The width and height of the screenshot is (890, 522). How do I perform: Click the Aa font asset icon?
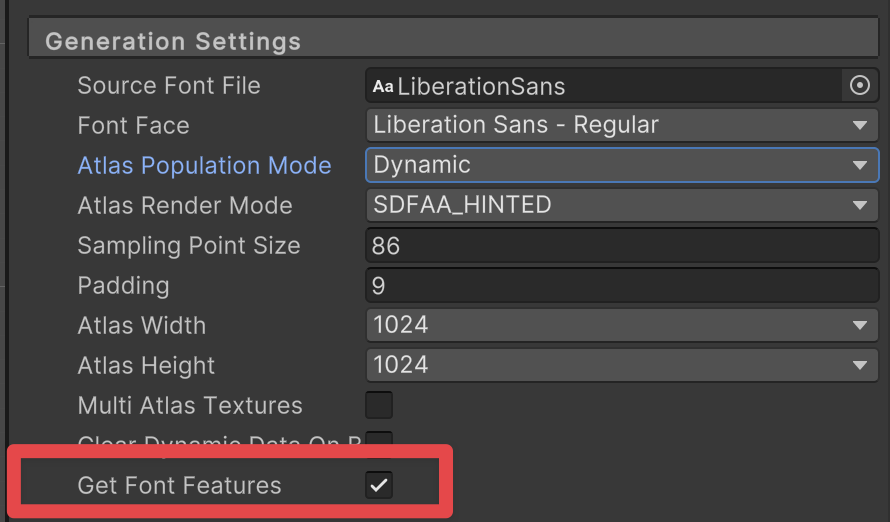click(383, 87)
